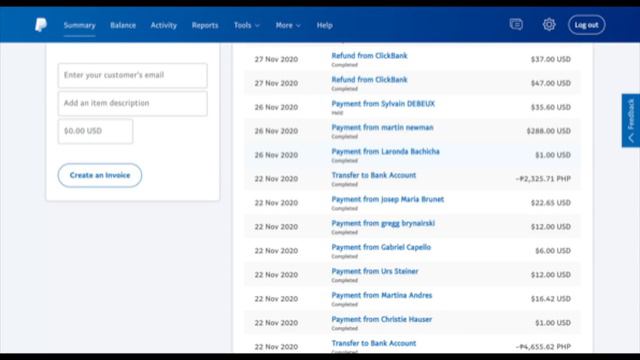
Task: Select the $6.00 USD amount
Action: [553, 251]
